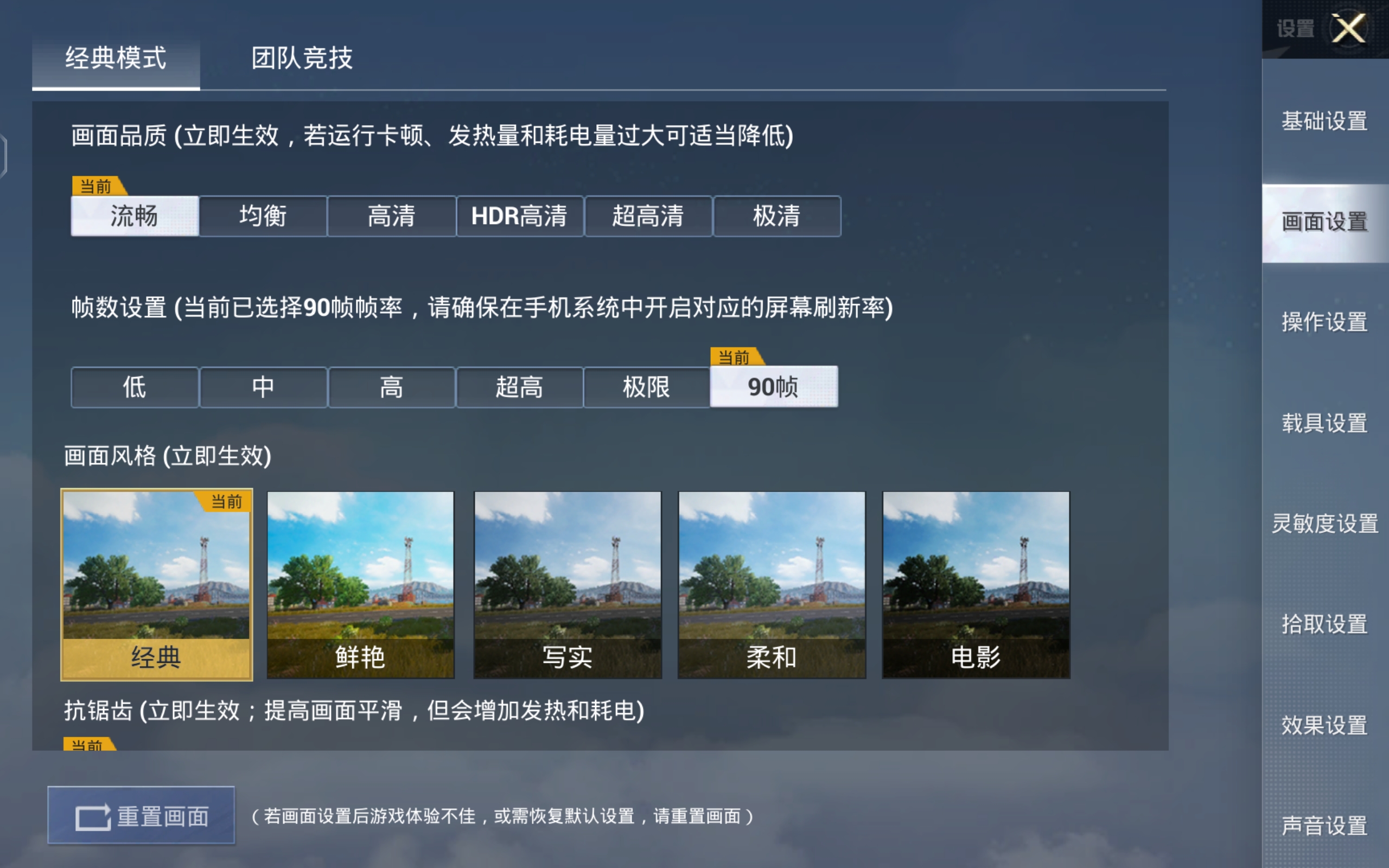1389x868 pixels.
Task: Set frame rate to 极限
Action: 646,387
